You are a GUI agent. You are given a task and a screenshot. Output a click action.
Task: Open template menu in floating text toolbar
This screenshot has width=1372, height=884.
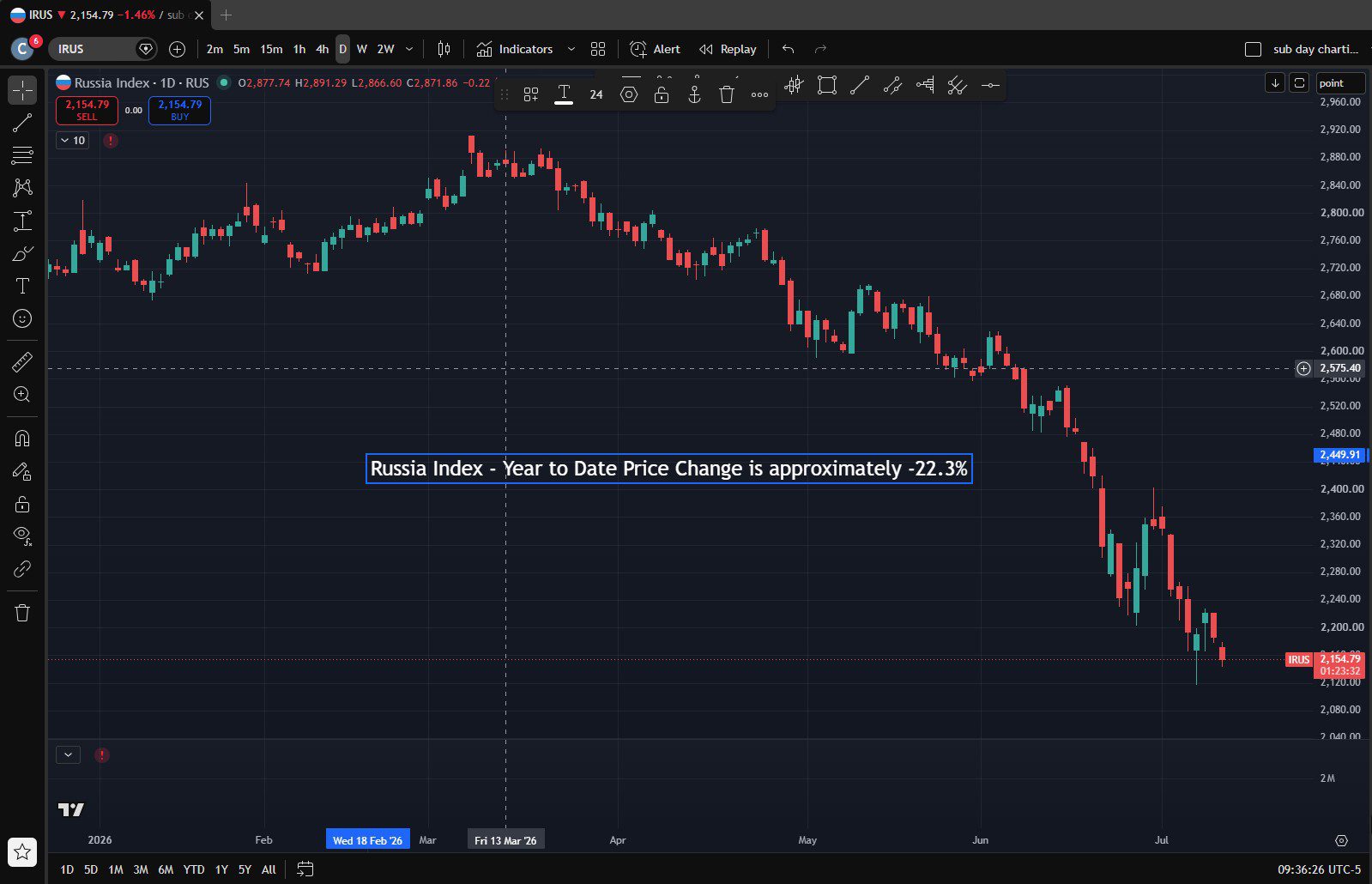pyautogui.click(x=531, y=94)
